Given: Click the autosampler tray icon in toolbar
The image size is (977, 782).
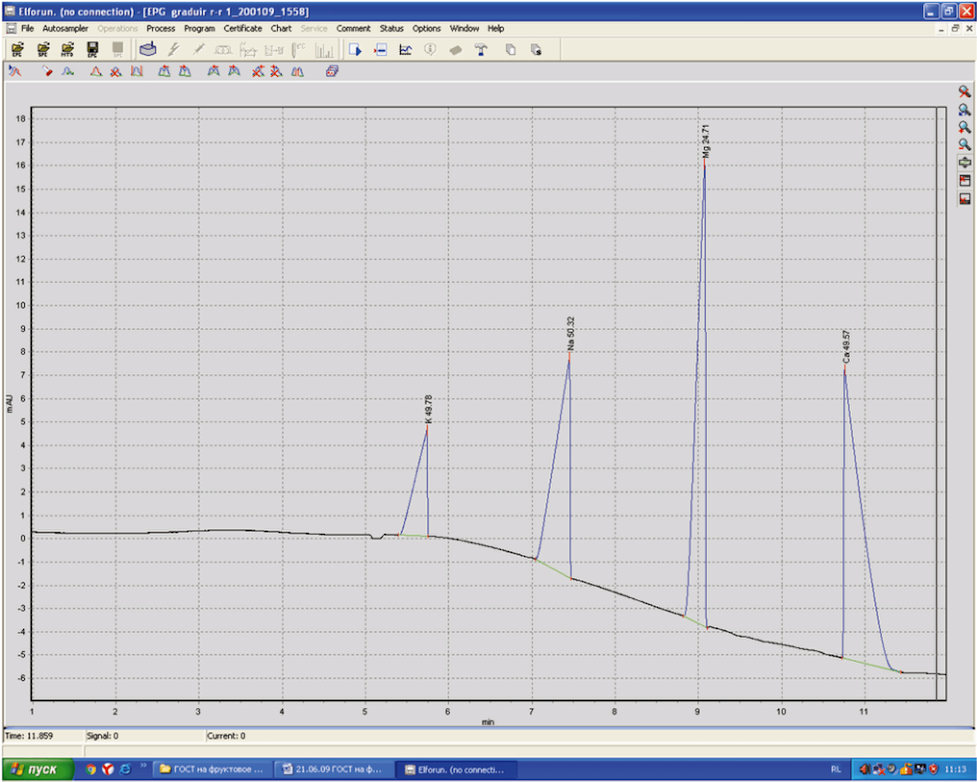Looking at the screenshot, I should 147,49.
